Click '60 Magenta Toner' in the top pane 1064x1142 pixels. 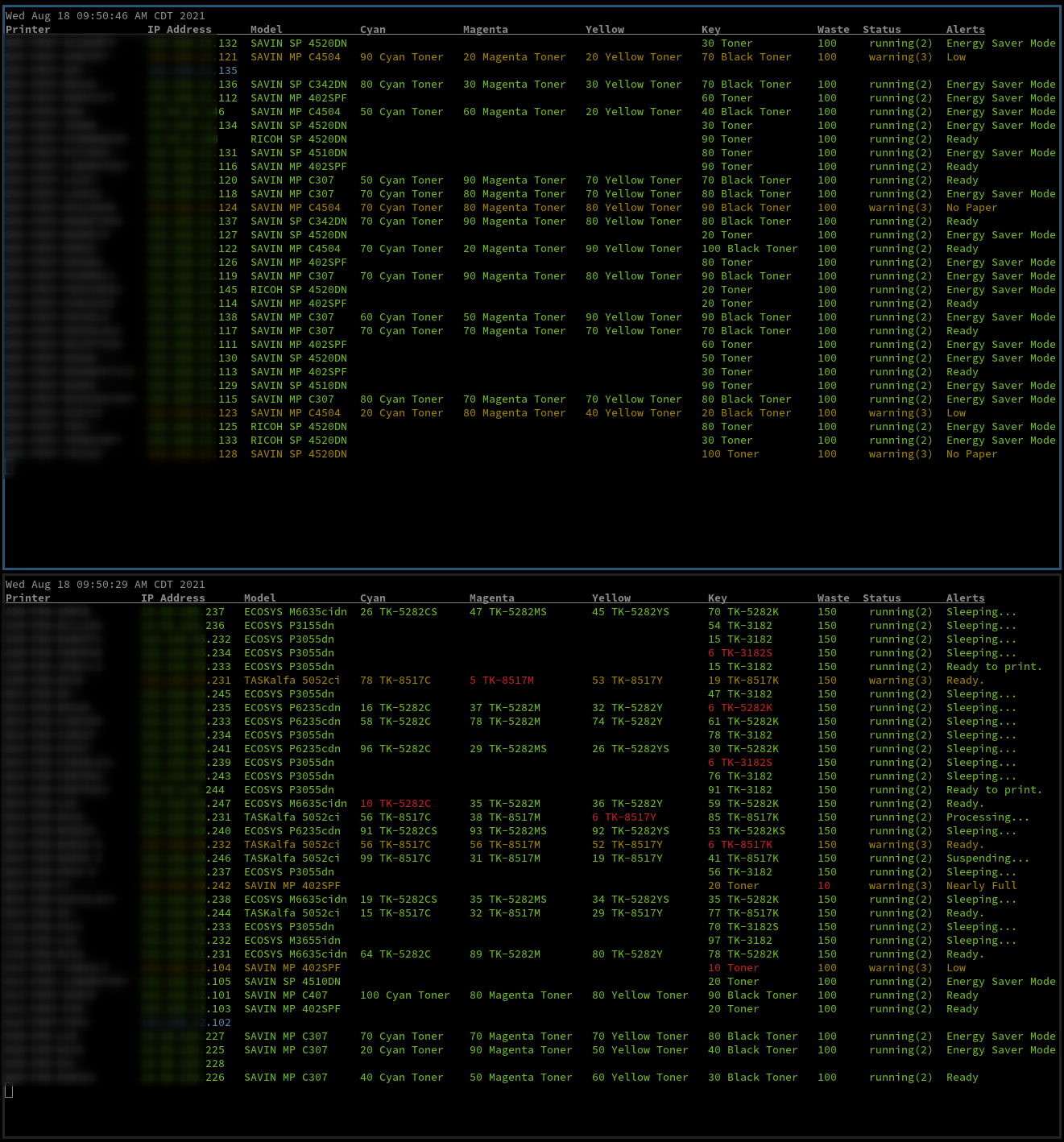point(515,112)
